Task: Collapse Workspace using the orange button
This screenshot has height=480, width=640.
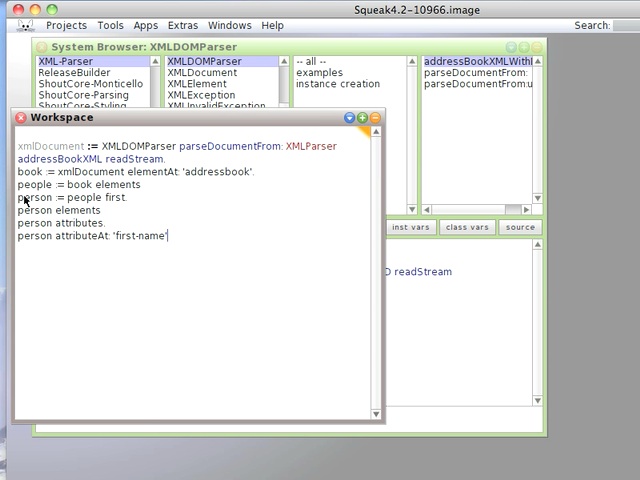Action: coord(375,118)
